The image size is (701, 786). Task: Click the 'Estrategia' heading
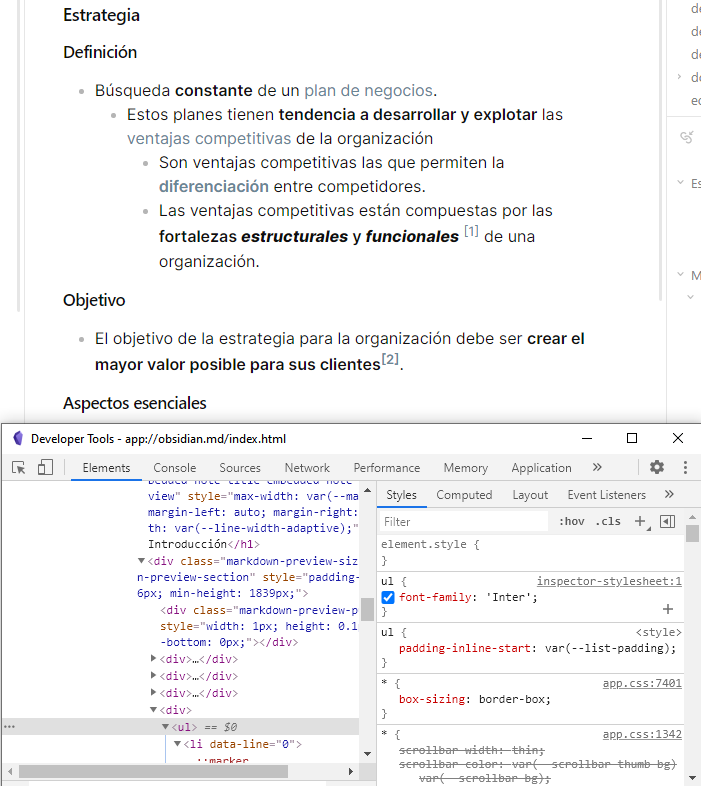click(x=101, y=15)
